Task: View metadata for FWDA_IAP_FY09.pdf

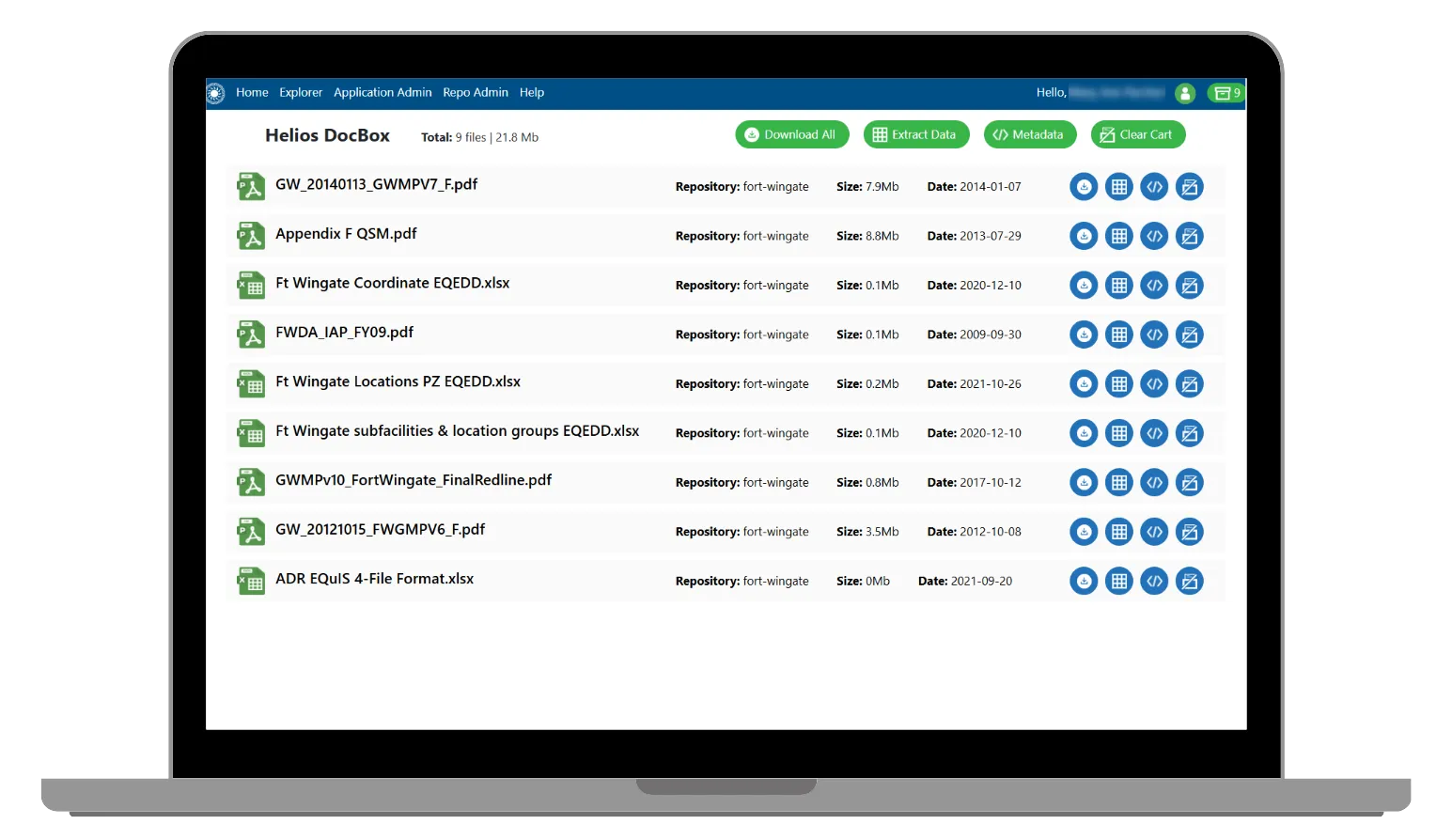Action: [x=1154, y=334]
